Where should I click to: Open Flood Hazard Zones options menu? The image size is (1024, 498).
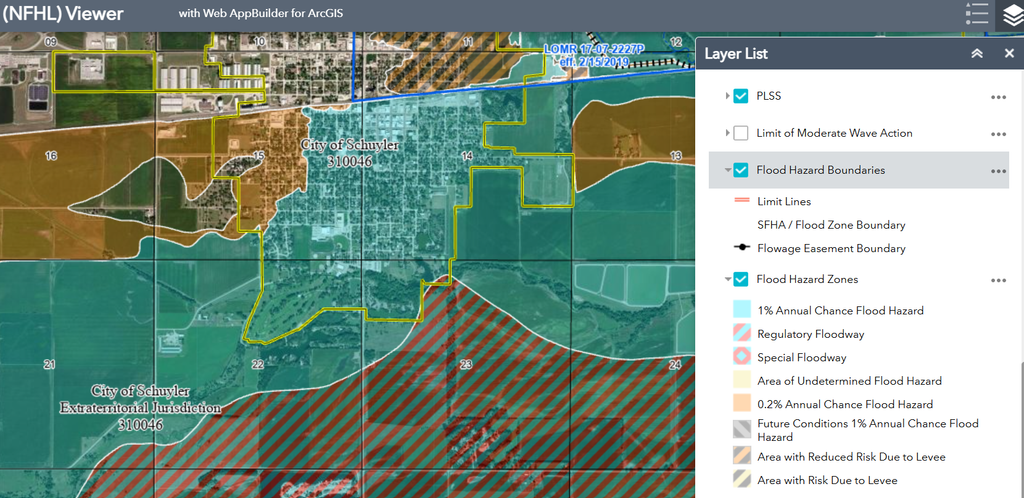(998, 281)
